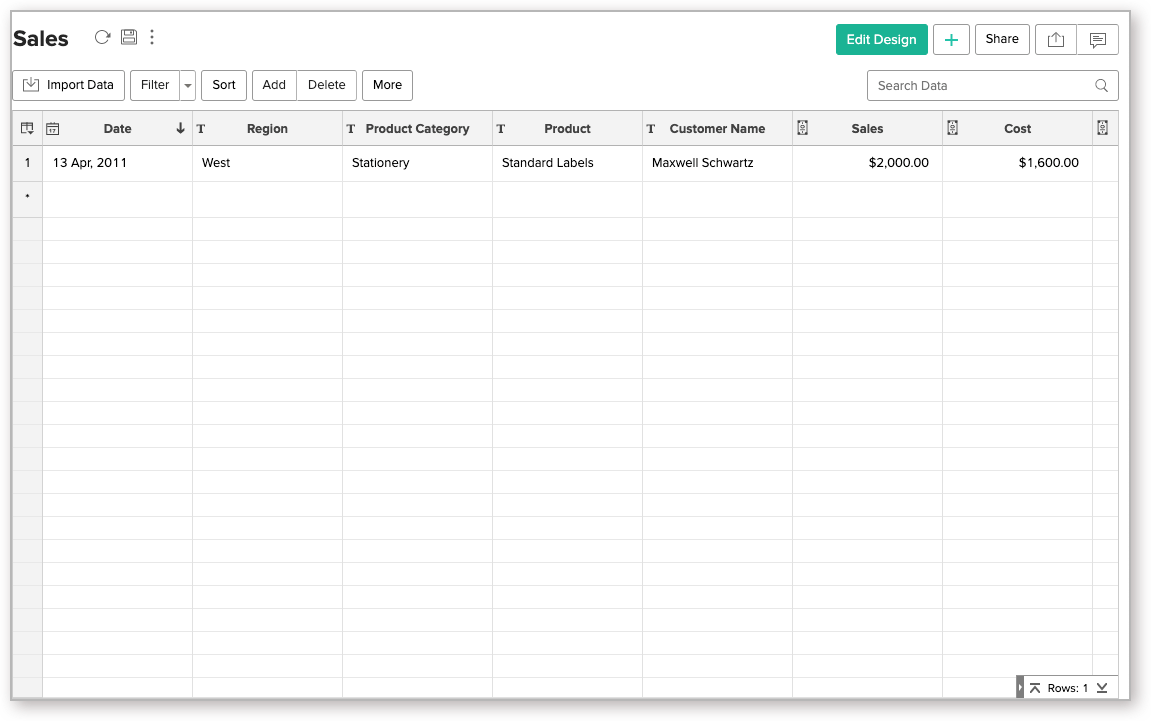
Task: Select the Product Category column header
Action: tap(417, 128)
